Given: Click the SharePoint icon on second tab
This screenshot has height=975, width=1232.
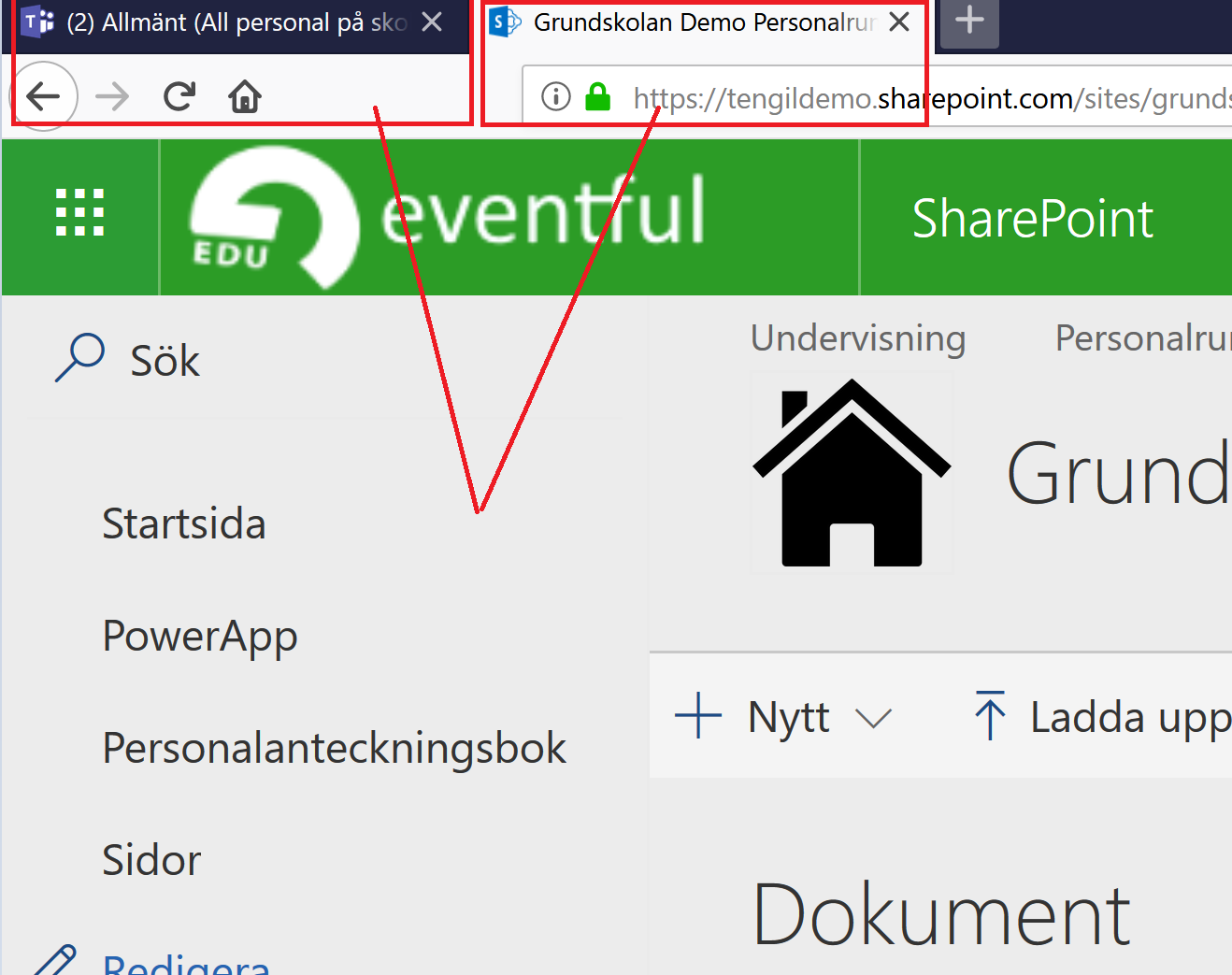Looking at the screenshot, I should point(506,22).
